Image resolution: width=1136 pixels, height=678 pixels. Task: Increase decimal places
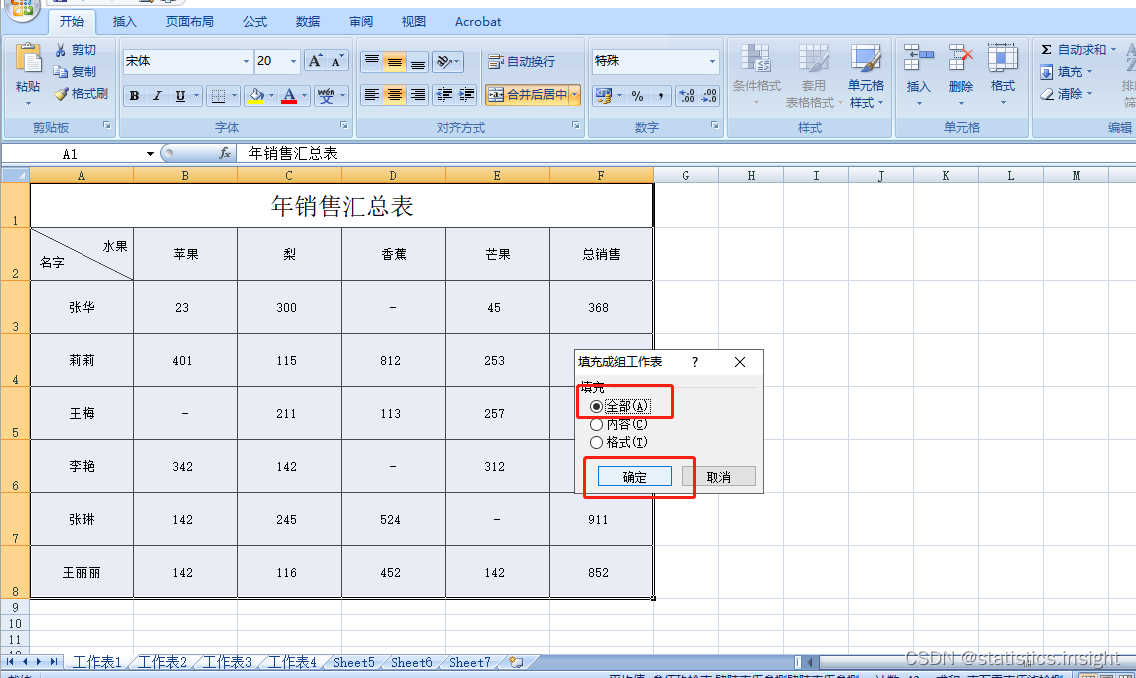tap(687, 96)
